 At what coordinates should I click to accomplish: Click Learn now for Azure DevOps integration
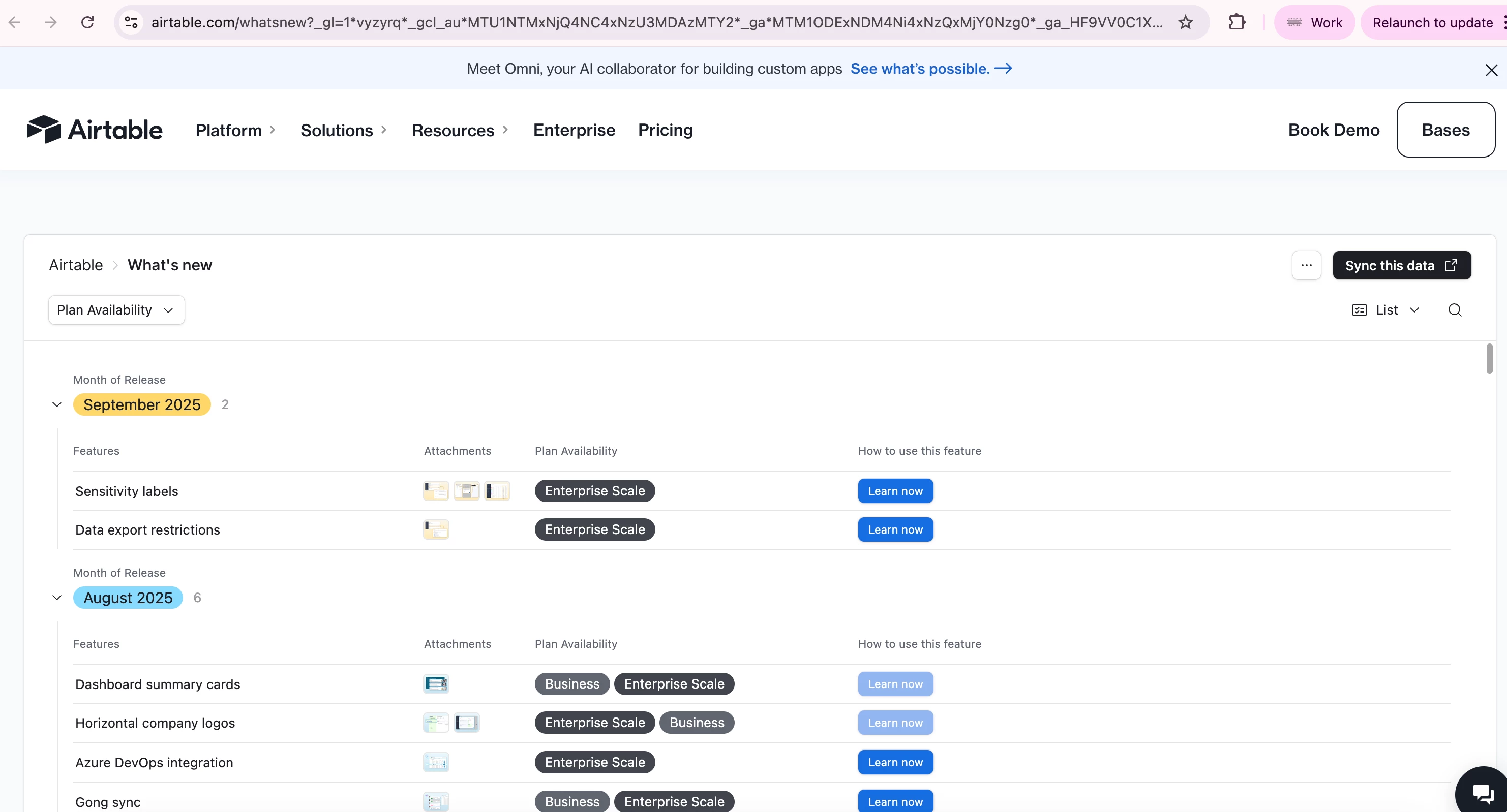pos(895,762)
